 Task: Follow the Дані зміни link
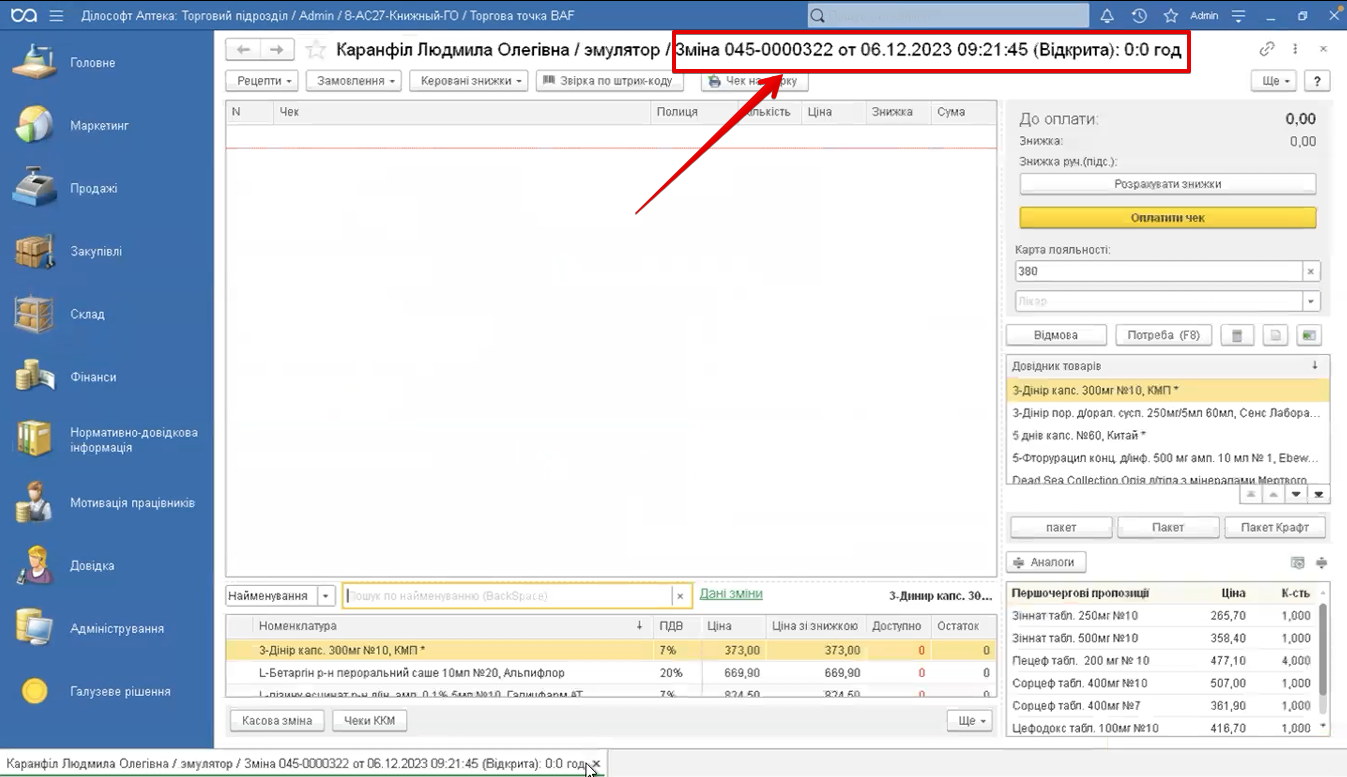pyautogui.click(x=730, y=594)
